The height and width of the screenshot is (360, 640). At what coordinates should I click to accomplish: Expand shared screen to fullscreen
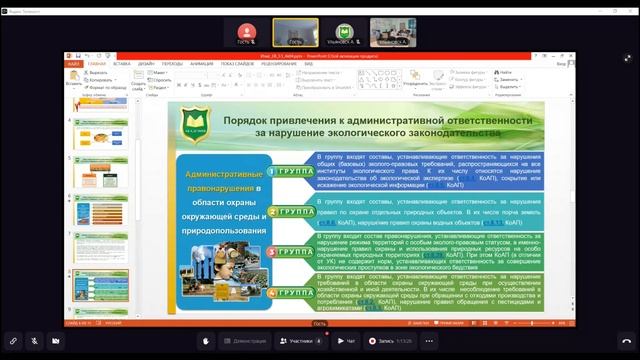pos(628,58)
